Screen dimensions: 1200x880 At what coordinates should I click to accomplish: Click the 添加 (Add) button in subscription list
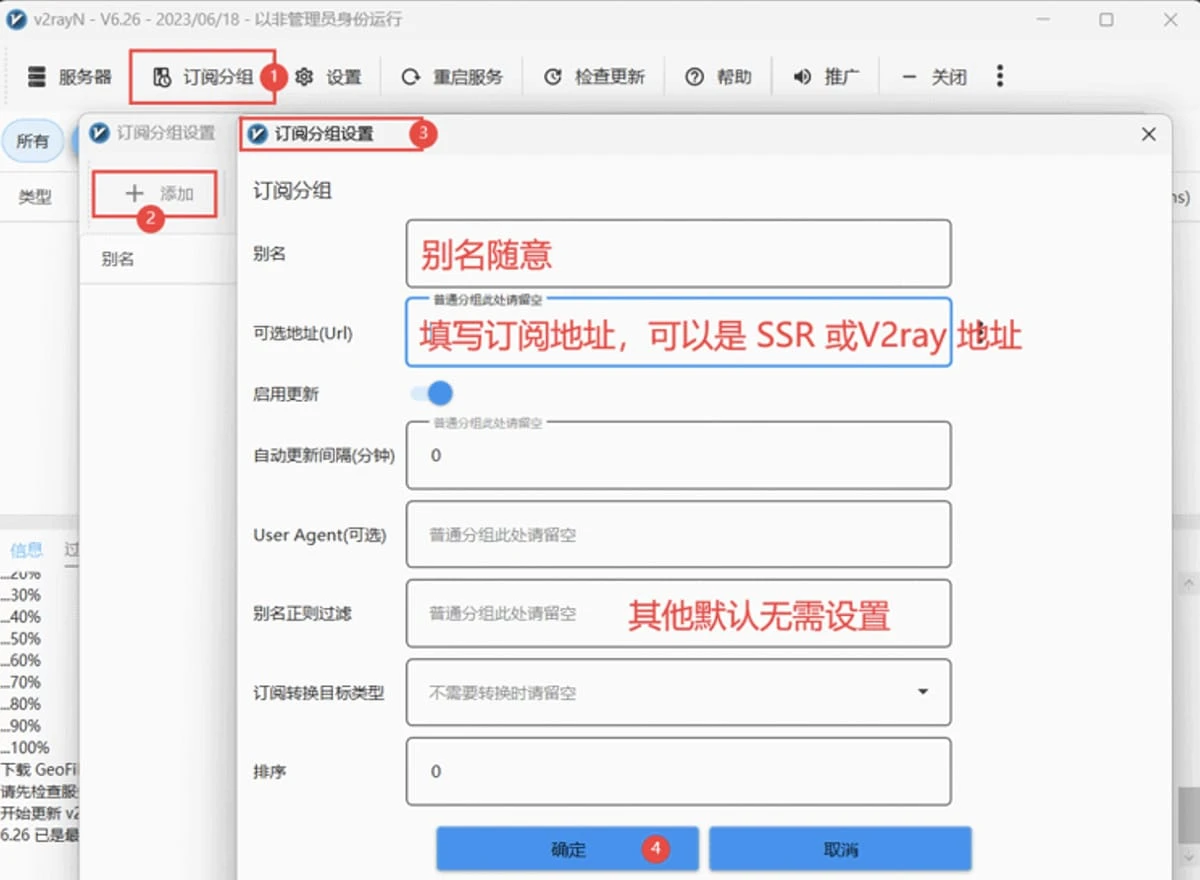tap(156, 194)
